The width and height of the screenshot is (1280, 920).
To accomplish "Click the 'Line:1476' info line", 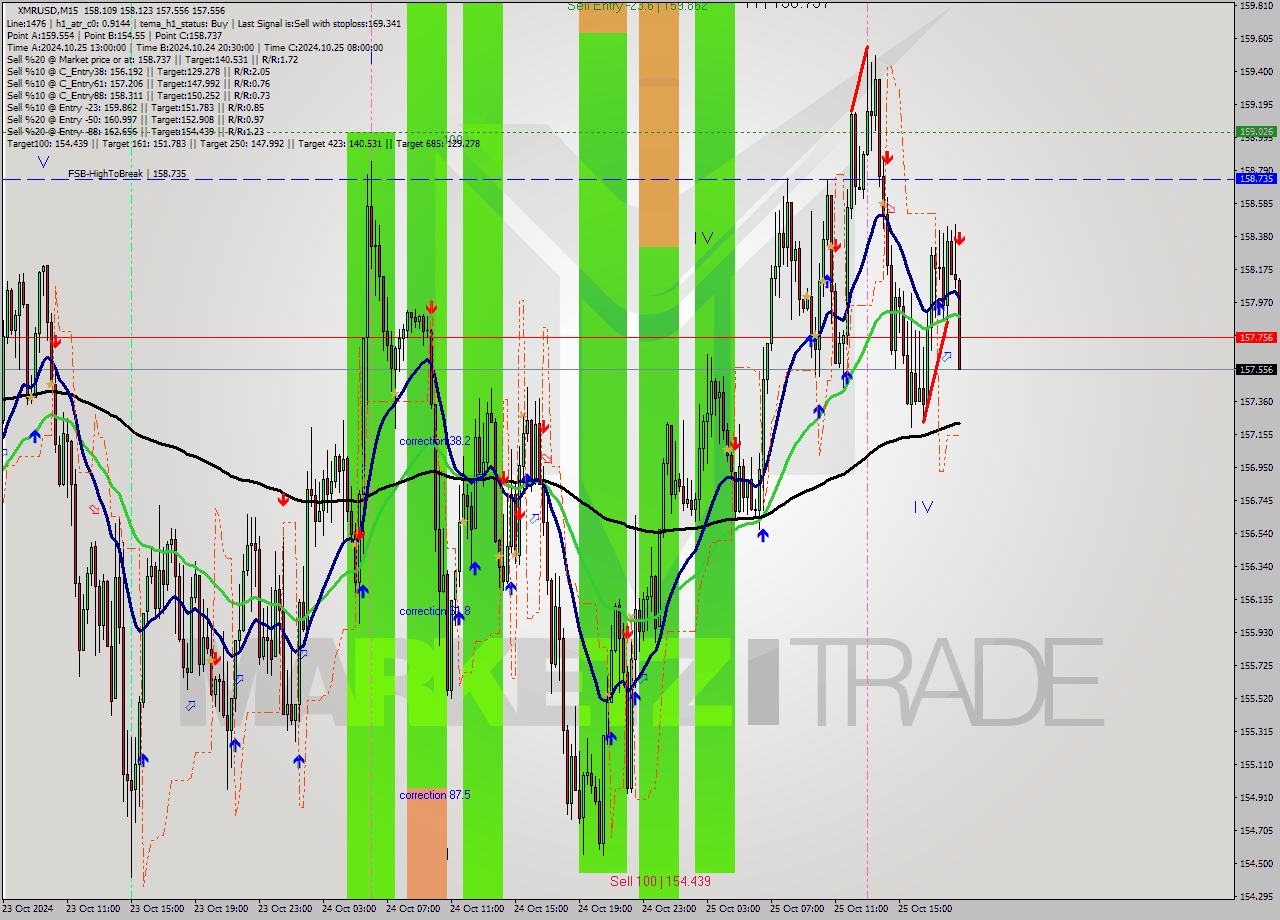I will pyautogui.click(x=204, y=24).
